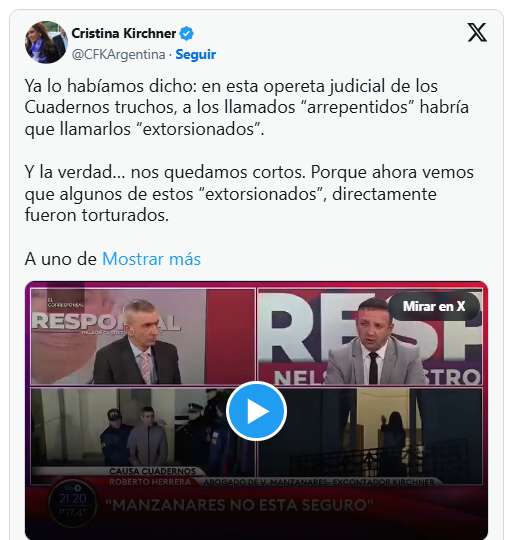Click the paragraph starting 'Y la verdad'

(249, 194)
